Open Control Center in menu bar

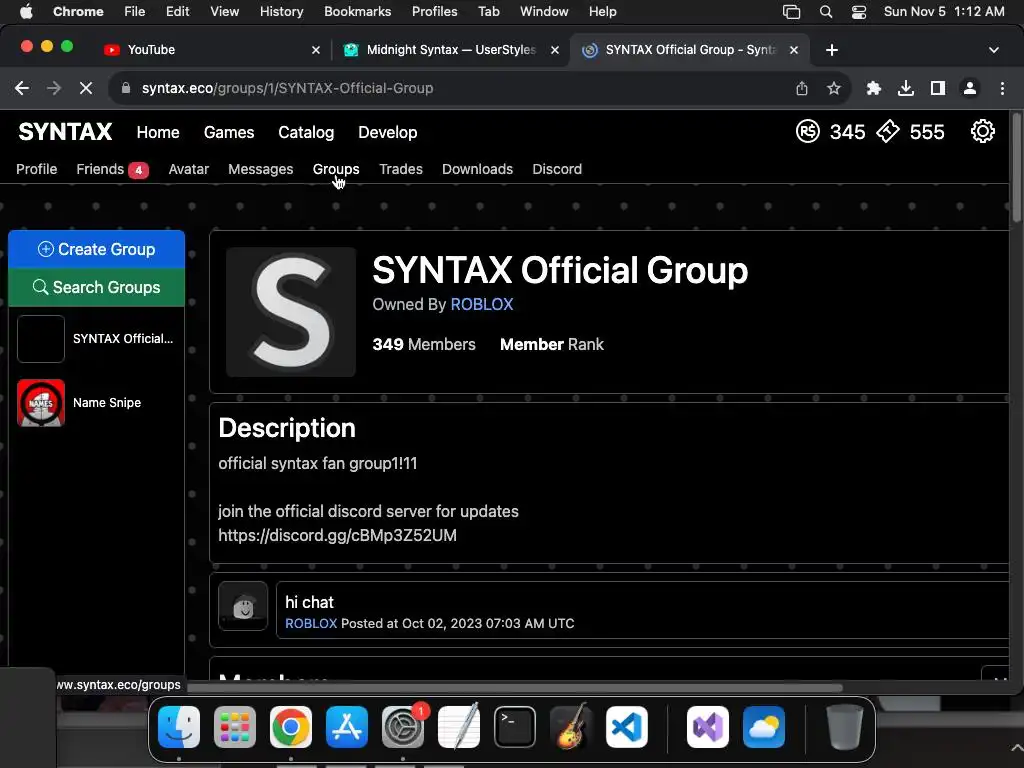(x=858, y=12)
